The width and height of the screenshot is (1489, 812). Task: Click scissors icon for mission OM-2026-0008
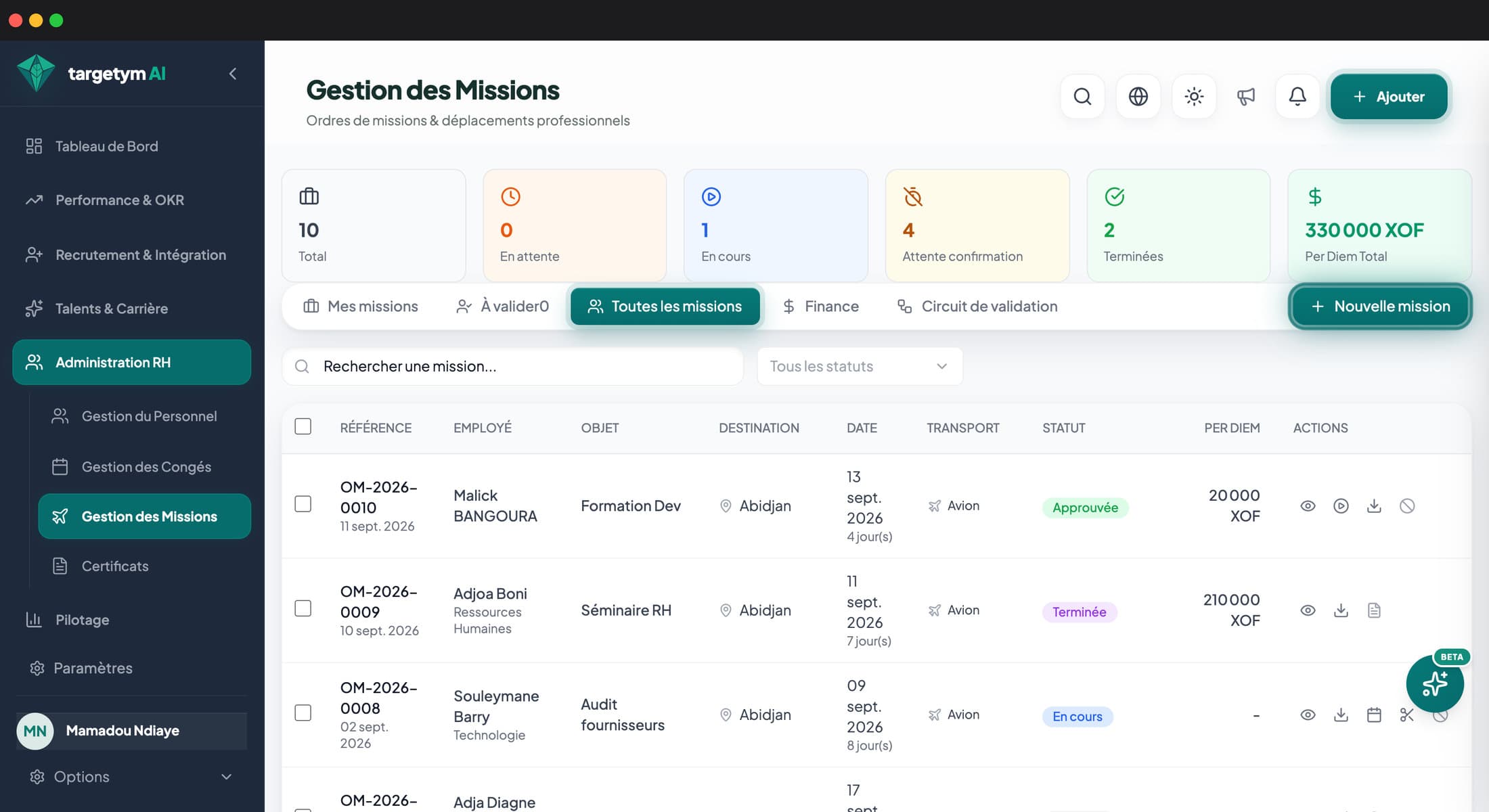pyautogui.click(x=1407, y=715)
